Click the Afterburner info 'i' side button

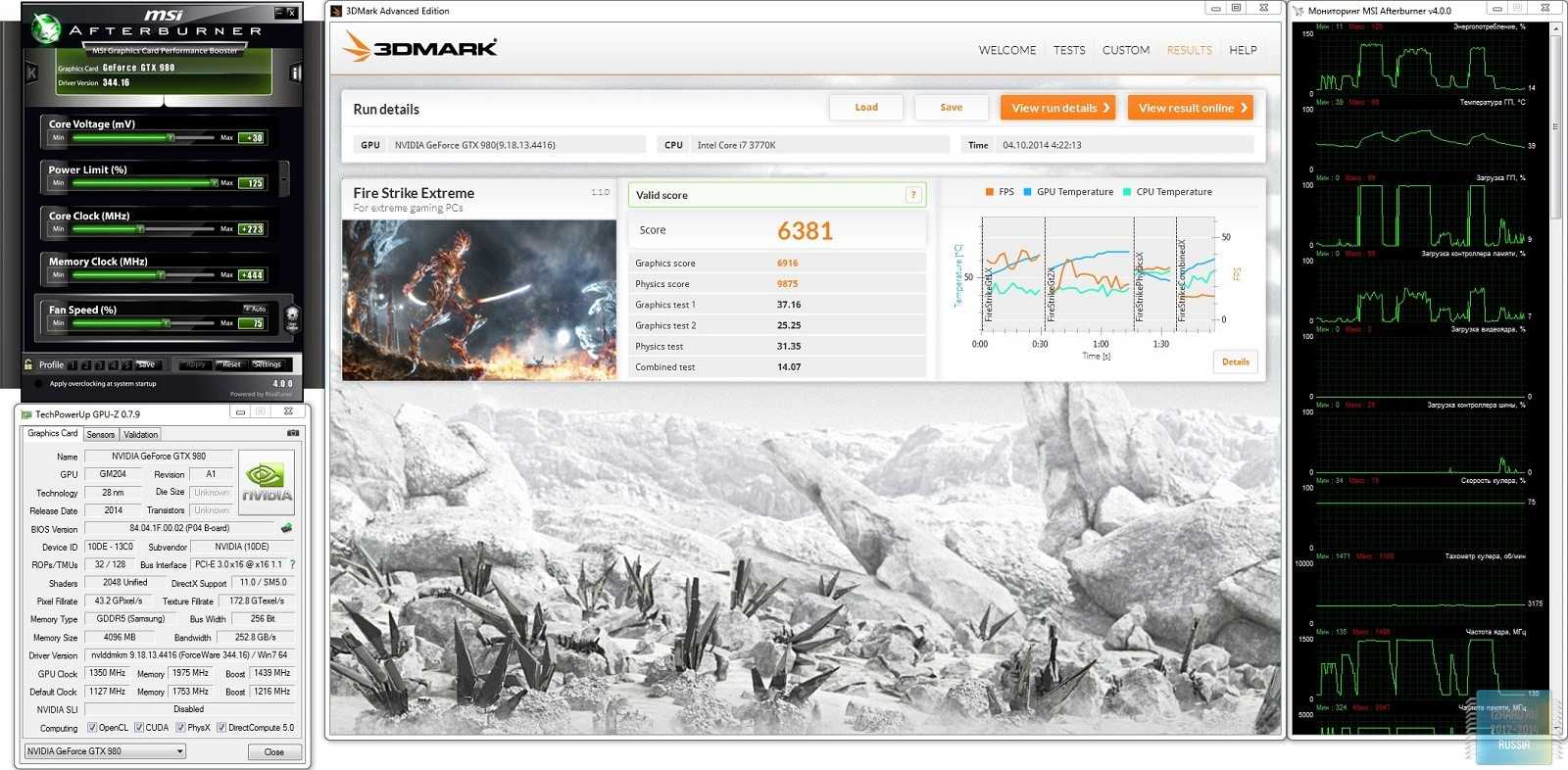(296, 72)
